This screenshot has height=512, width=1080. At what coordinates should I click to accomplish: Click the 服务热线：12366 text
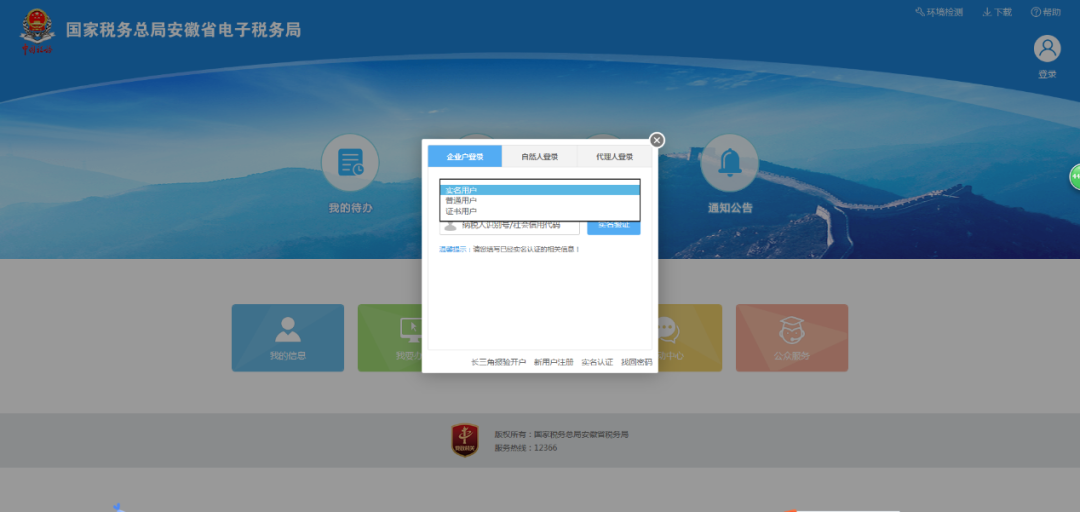pyautogui.click(x=526, y=448)
